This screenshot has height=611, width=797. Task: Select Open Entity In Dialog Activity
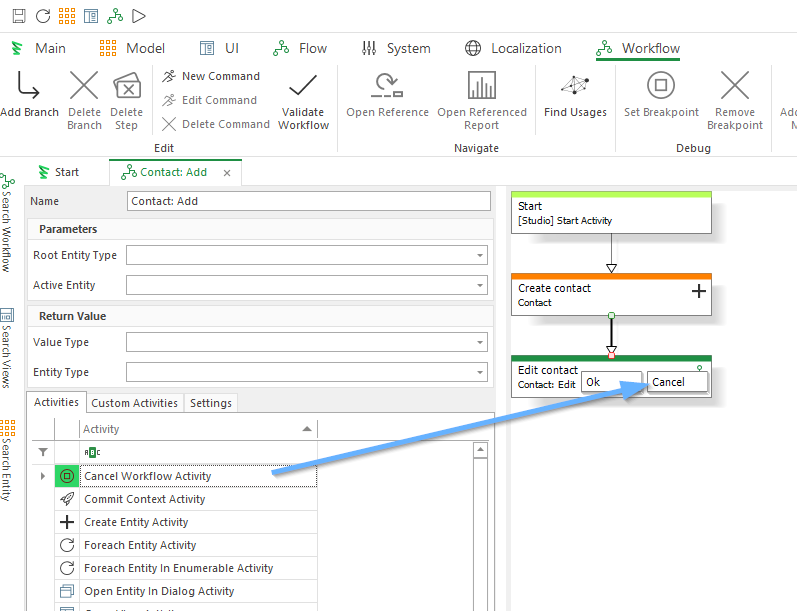[x=198, y=591]
